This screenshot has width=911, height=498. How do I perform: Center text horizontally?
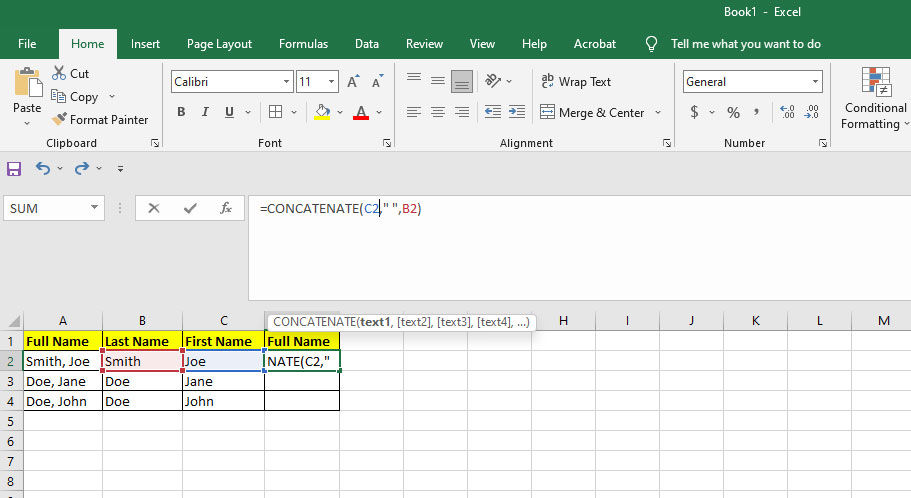coord(437,112)
